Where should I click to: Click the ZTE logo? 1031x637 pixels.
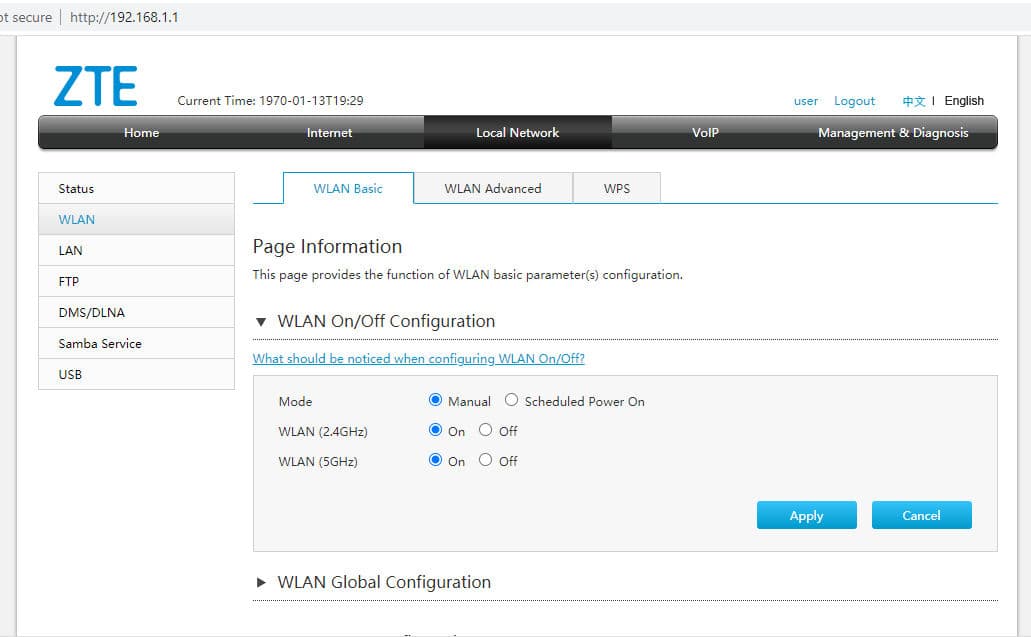coord(95,86)
